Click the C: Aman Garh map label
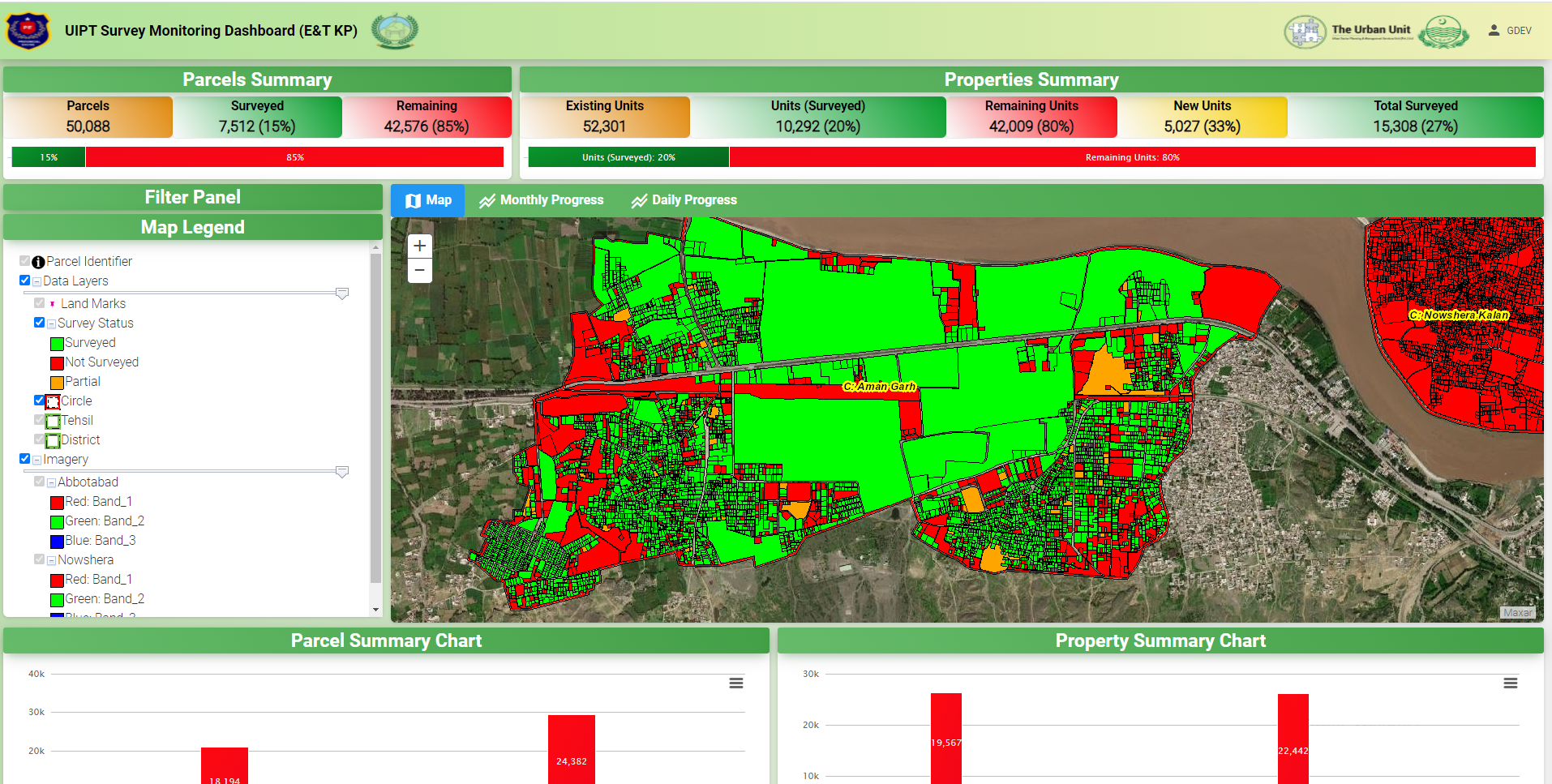The height and width of the screenshot is (784, 1552). click(879, 387)
